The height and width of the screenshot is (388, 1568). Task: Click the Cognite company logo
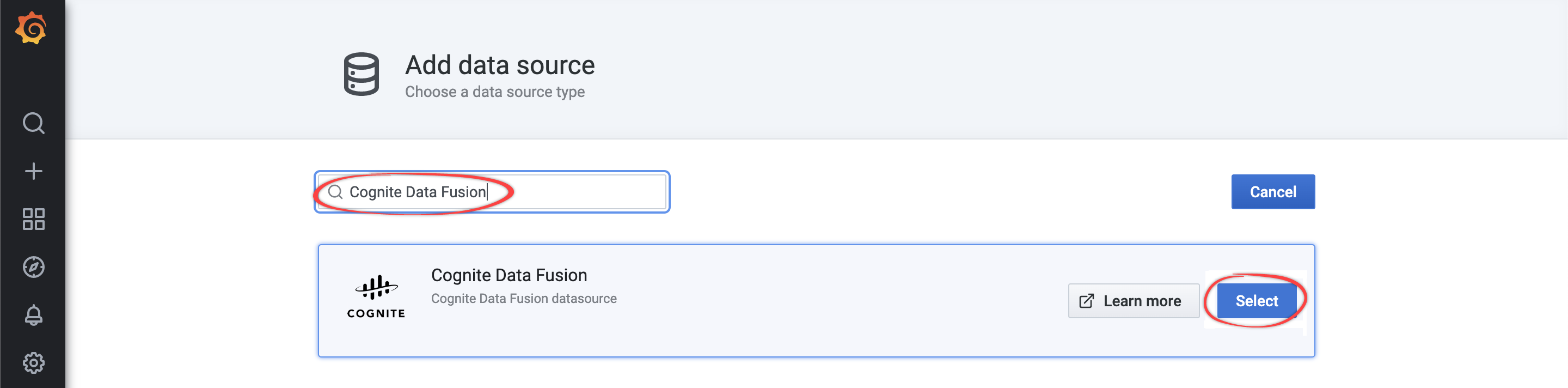pos(376,296)
